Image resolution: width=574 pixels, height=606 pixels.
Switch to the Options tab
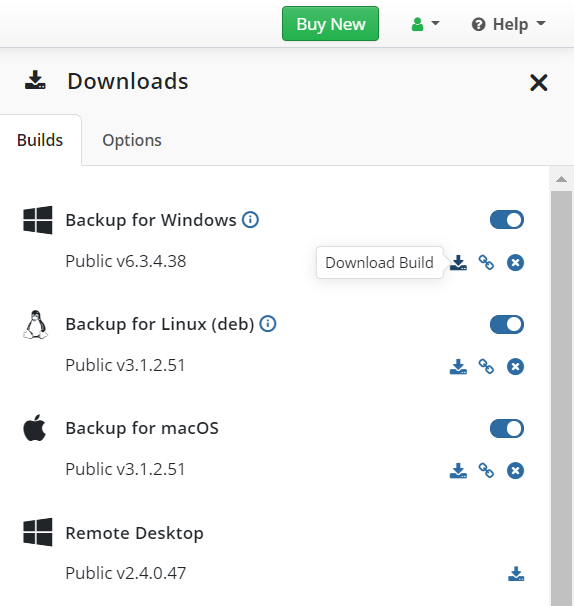click(x=132, y=140)
